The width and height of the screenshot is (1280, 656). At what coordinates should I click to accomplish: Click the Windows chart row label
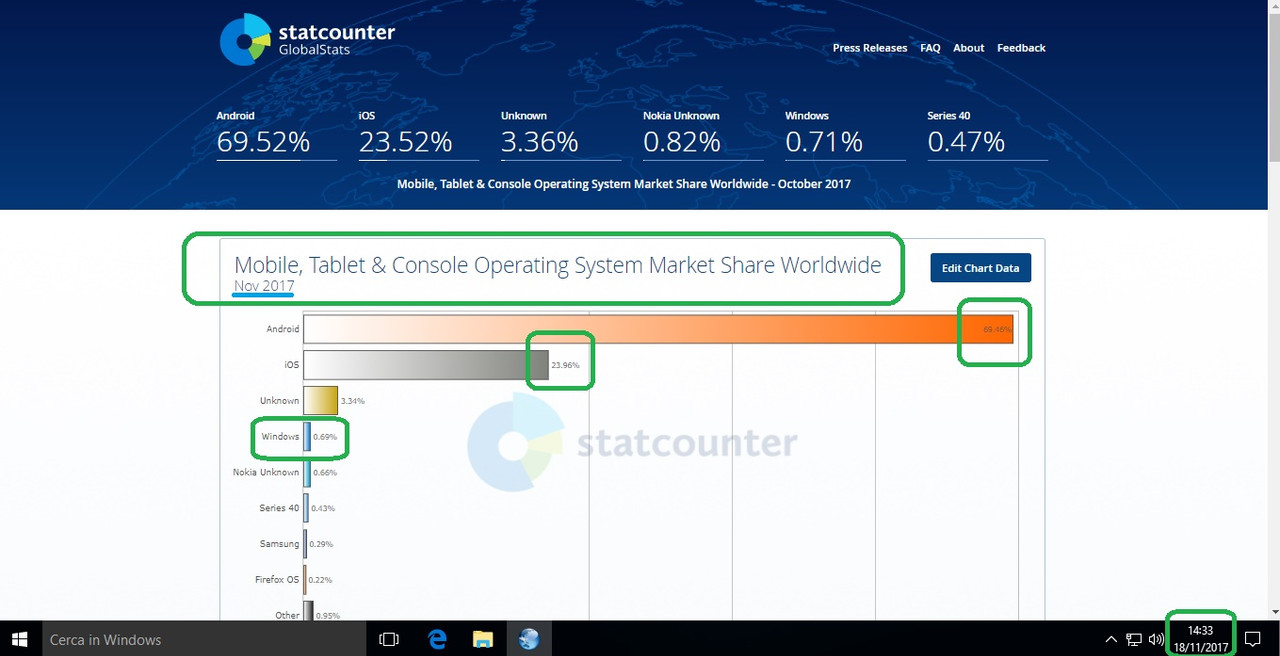(x=280, y=437)
